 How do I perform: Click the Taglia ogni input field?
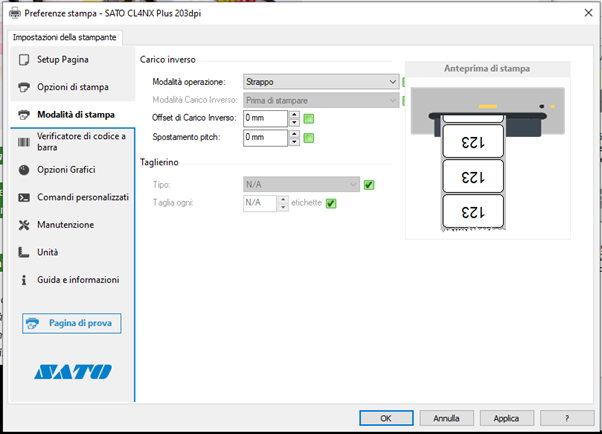[260, 203]
